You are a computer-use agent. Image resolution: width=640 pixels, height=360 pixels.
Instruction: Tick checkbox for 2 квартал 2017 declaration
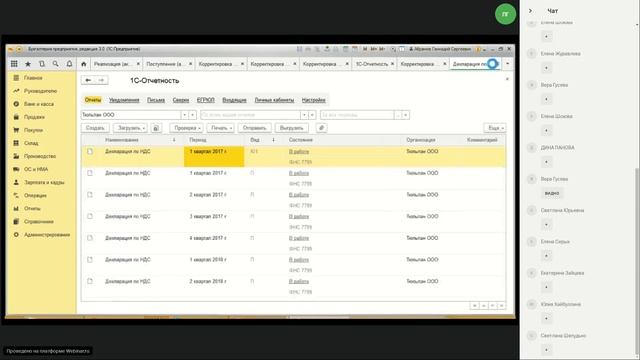(90, 195)
